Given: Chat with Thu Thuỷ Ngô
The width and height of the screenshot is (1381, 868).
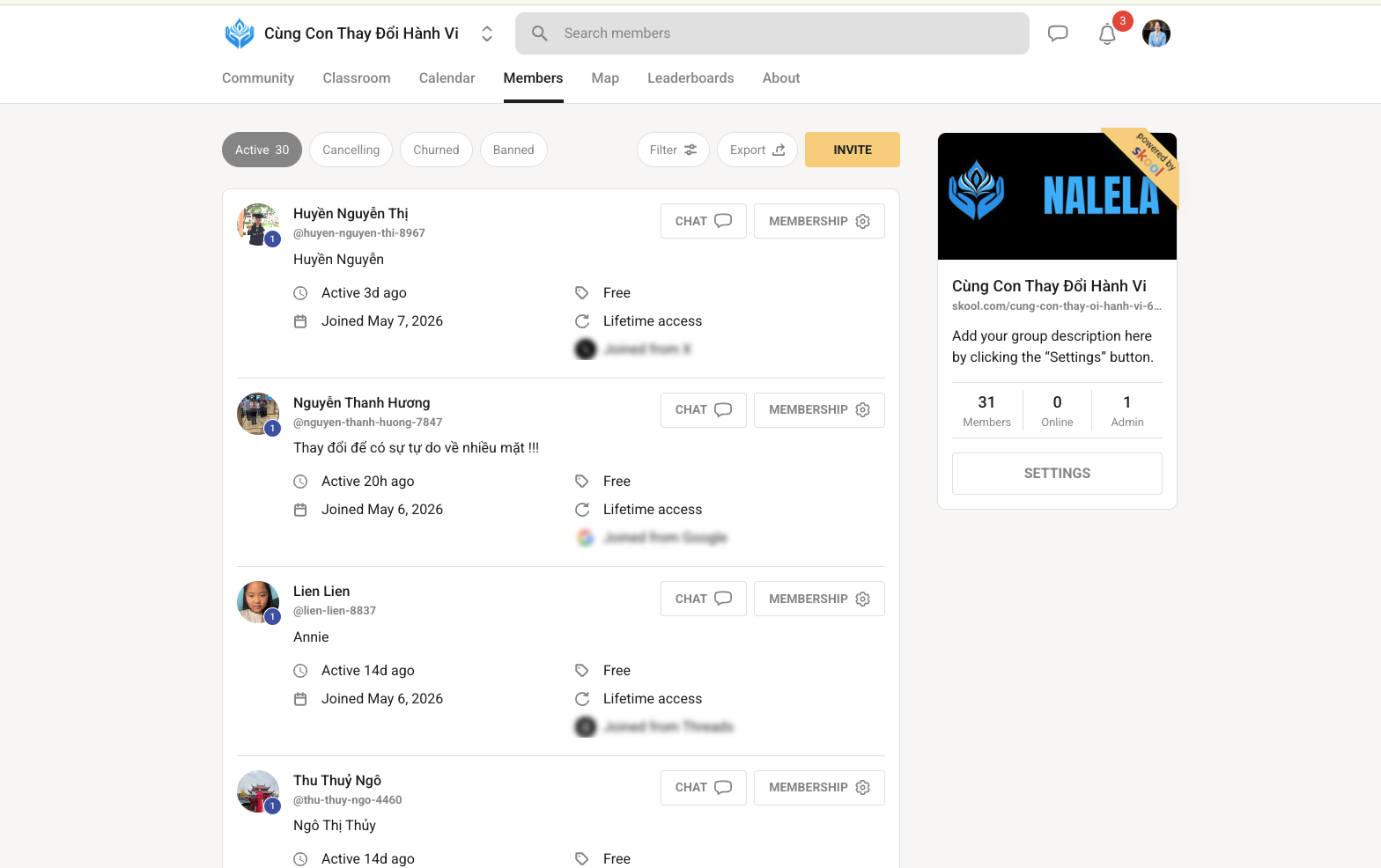Looking at the screenshot, I should pyautogui.click(x=704, y=788).
